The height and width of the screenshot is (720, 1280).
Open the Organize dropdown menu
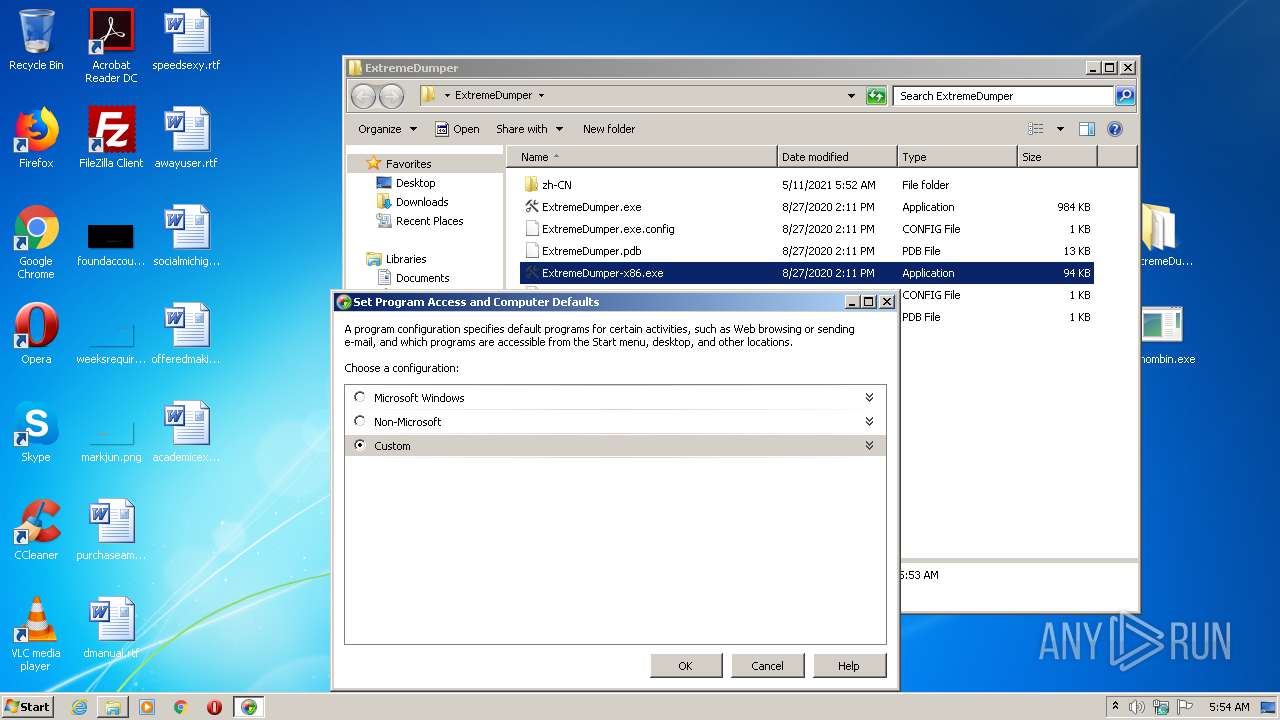point(388,129)
